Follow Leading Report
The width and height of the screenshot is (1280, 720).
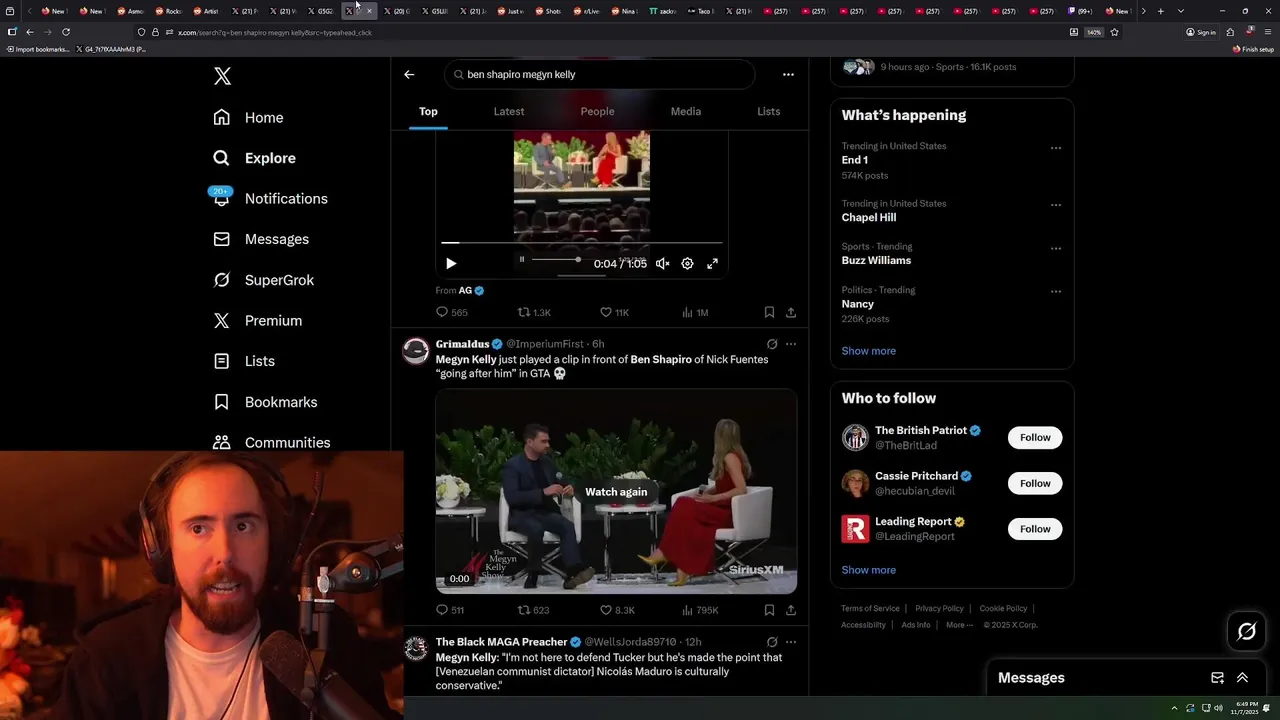point(1035,529)
